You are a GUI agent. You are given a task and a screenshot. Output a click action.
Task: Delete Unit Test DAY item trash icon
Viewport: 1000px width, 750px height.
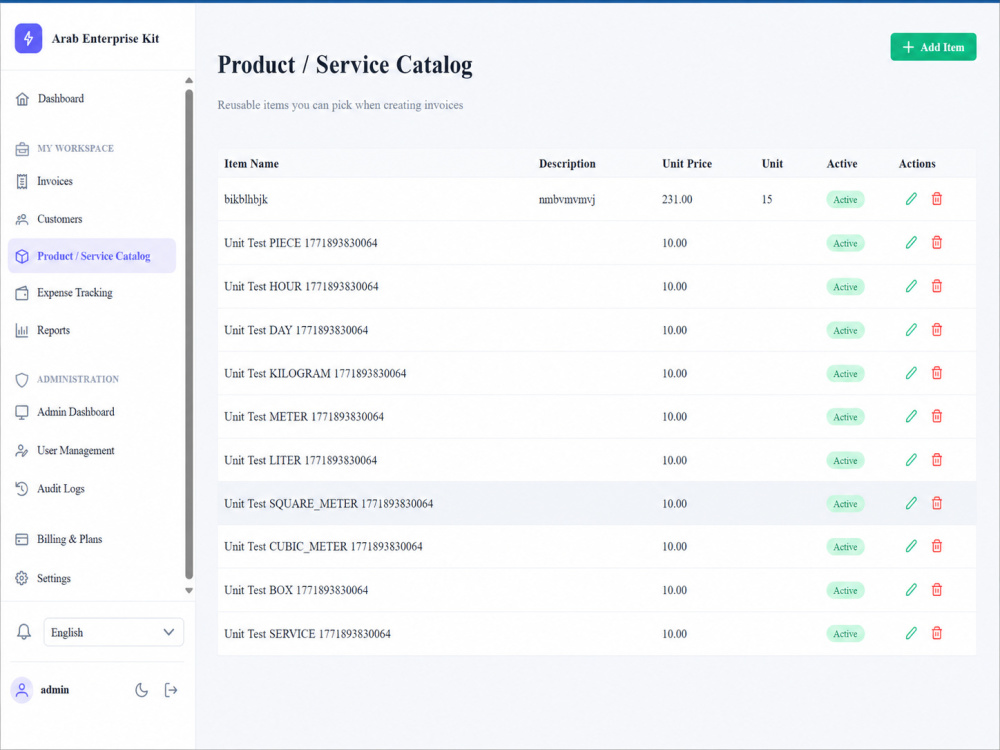click(936, 330)
